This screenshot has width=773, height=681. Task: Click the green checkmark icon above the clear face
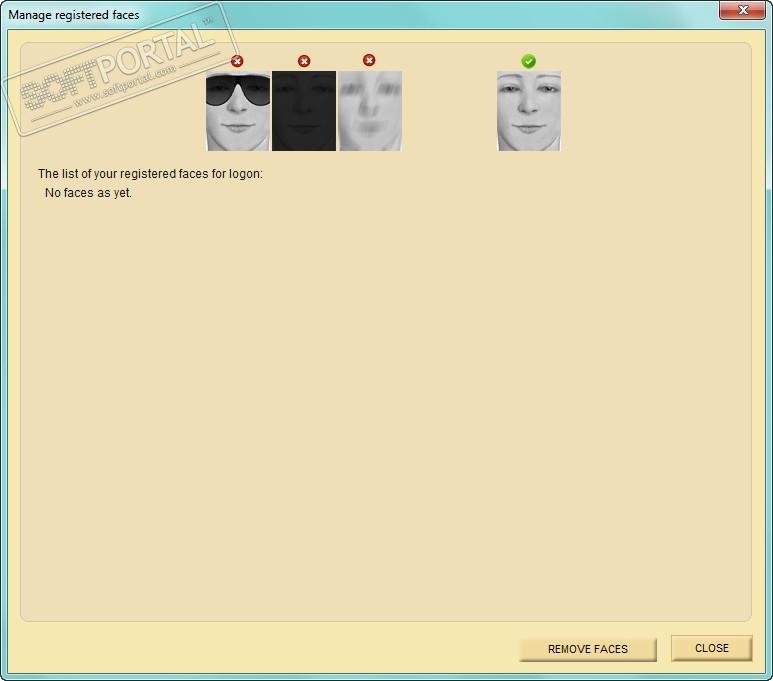[x=528, y=61]
